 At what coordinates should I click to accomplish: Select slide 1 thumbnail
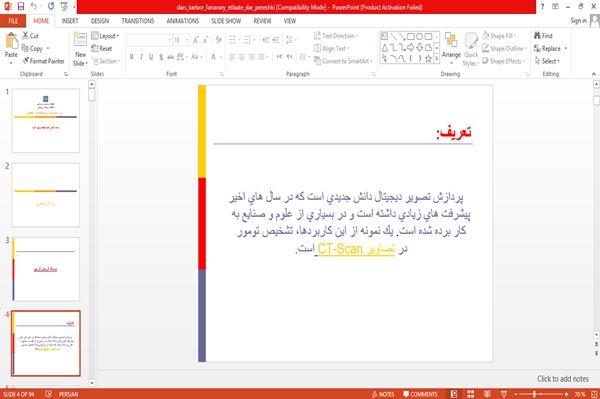point(46,121)
